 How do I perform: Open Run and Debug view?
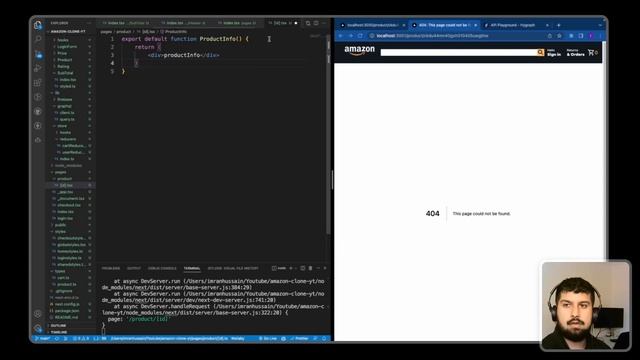pos(38,68)
